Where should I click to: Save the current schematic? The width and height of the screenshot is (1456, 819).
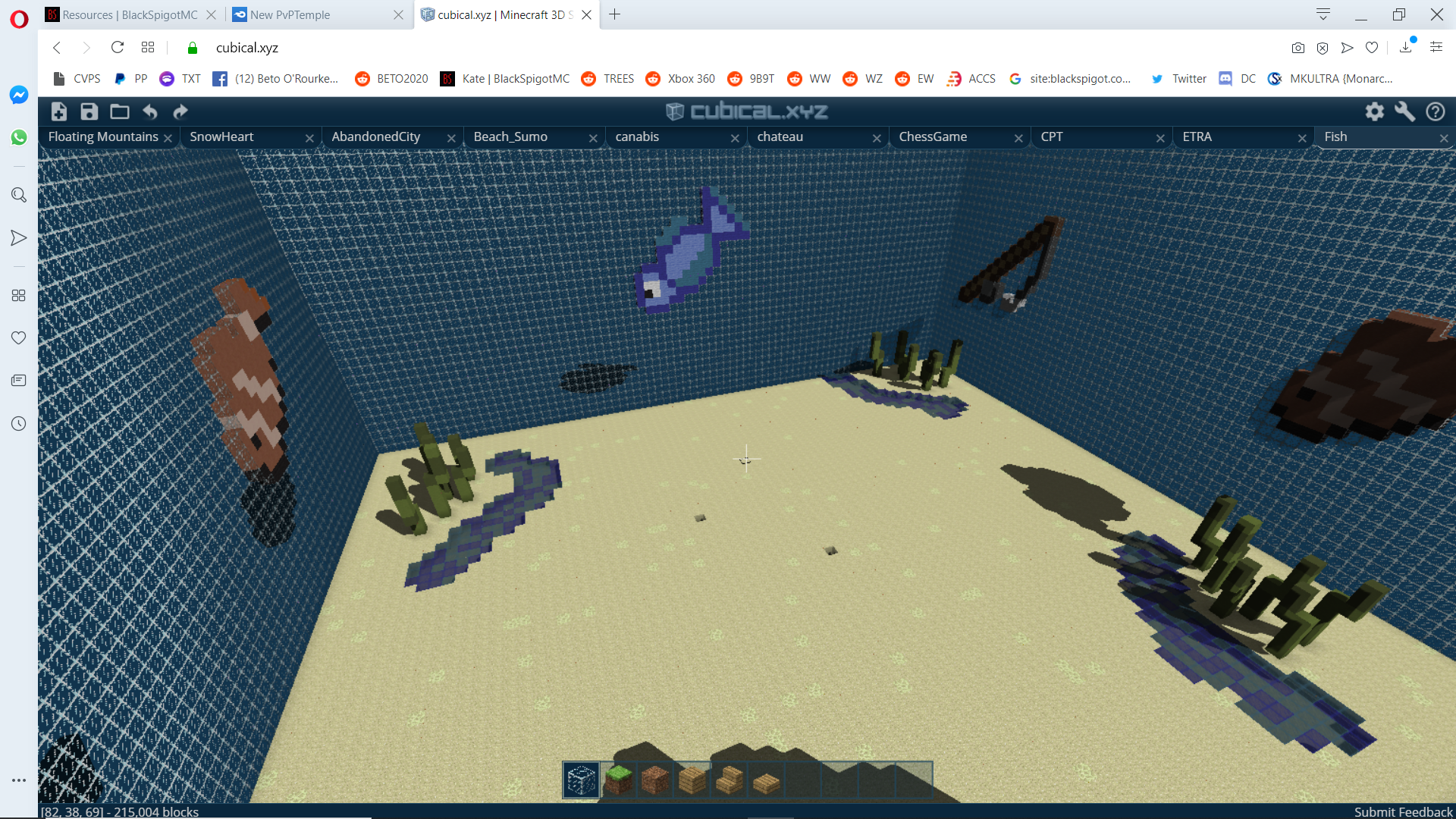(89, 112)
